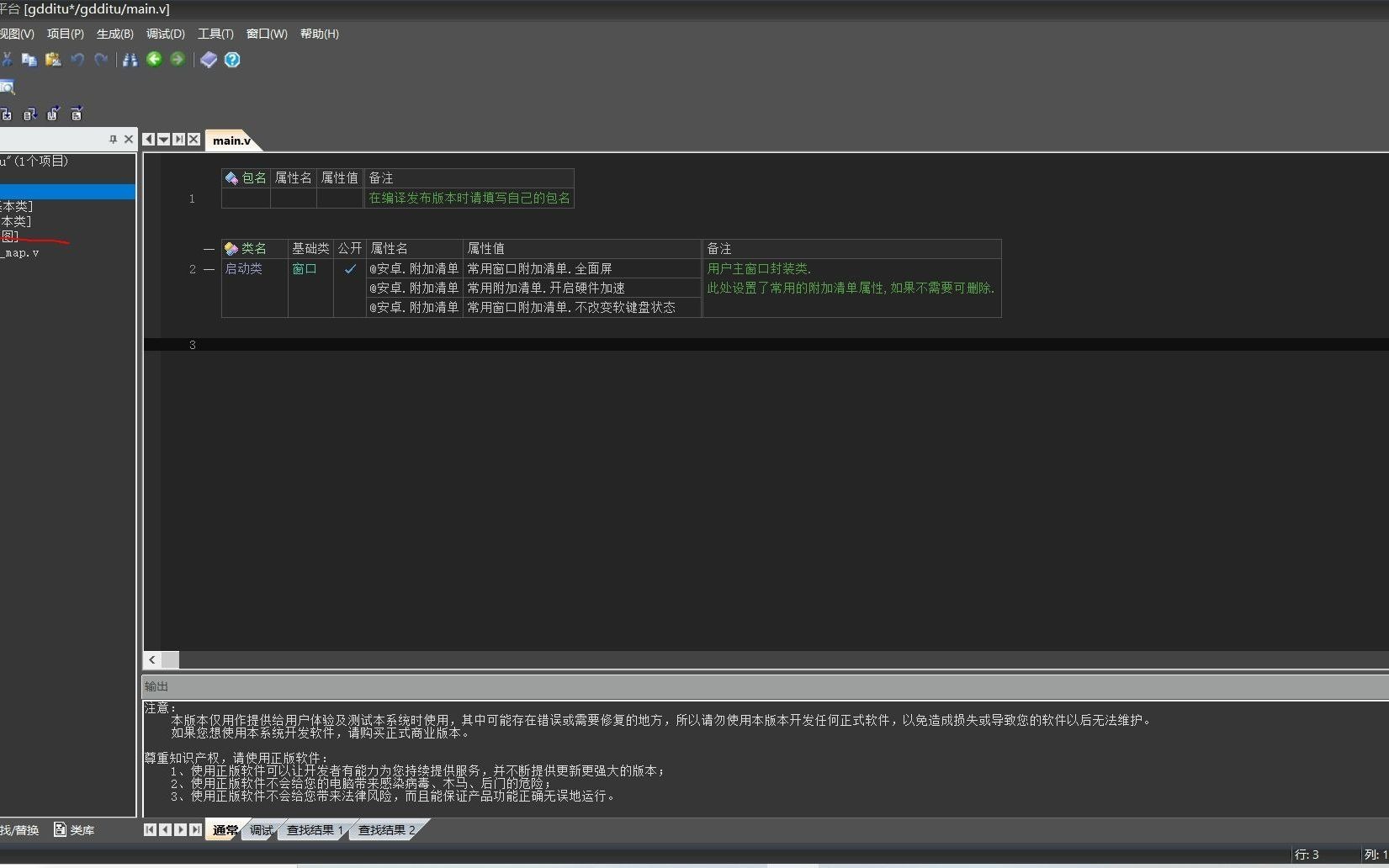1389x868 pixels.
Task: Click the package name remark 在编译发布版本时请填写自己的包名
Action: point(469,198)
